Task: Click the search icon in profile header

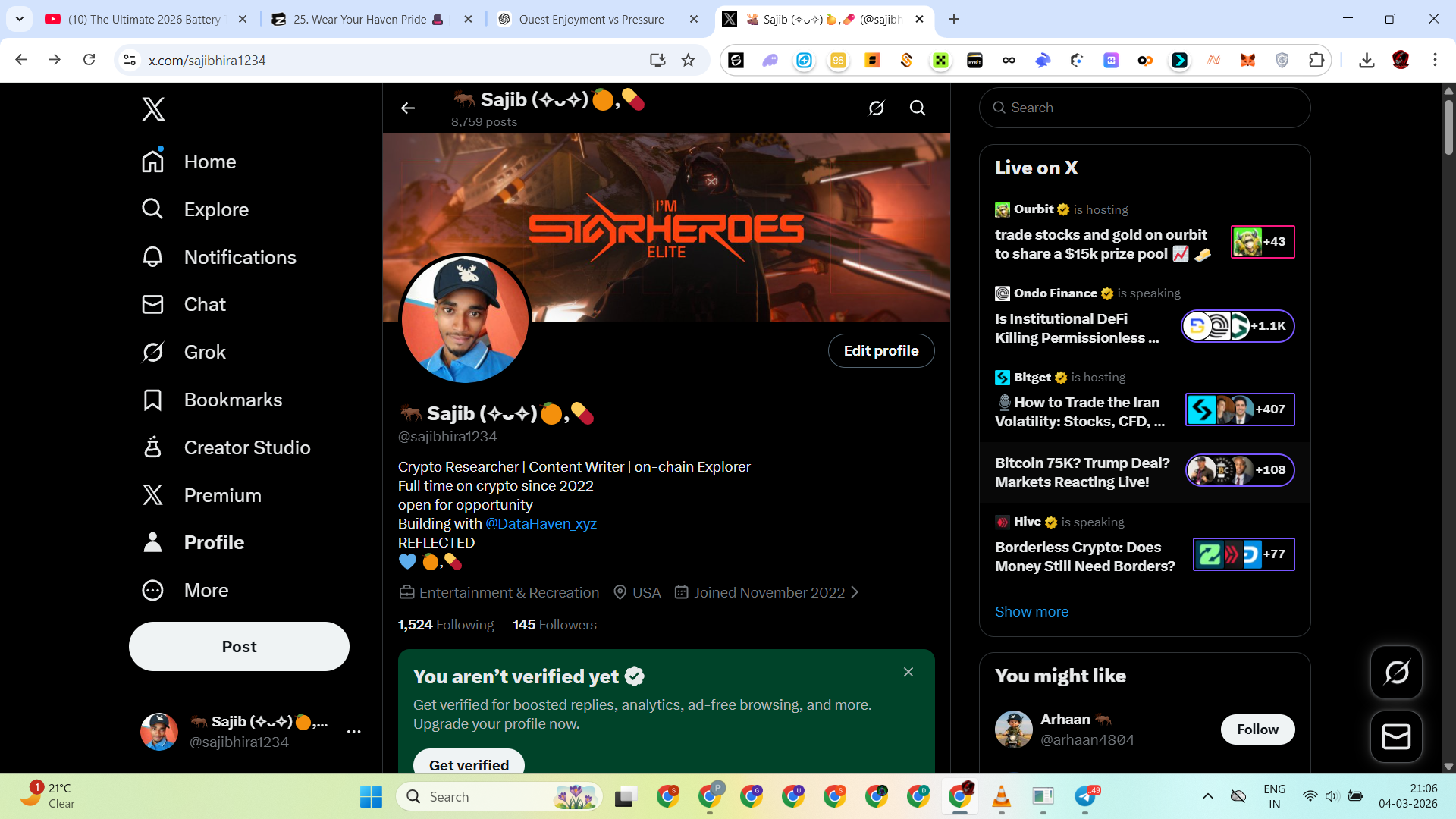Action: [918, 108]
